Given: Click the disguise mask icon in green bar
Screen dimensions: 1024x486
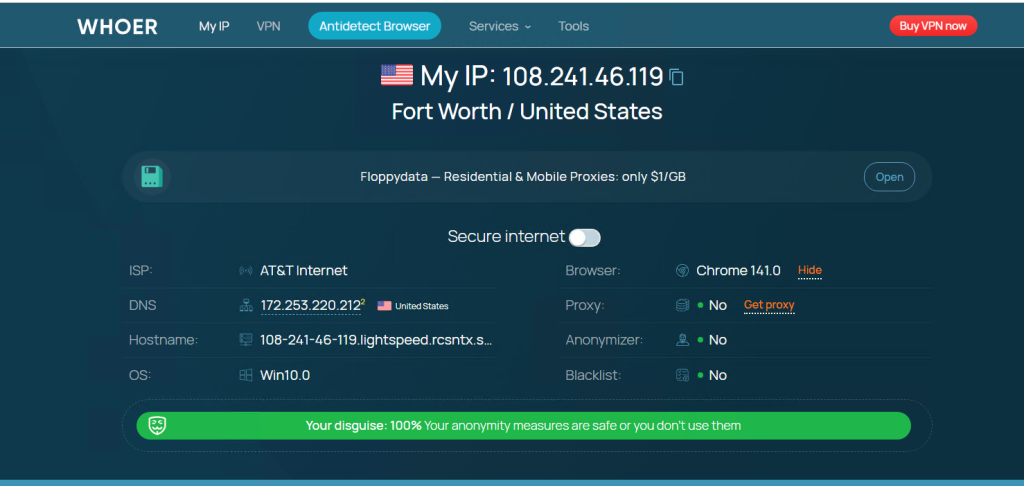Looking at the screenshot, I should click(x=157, y=426).
